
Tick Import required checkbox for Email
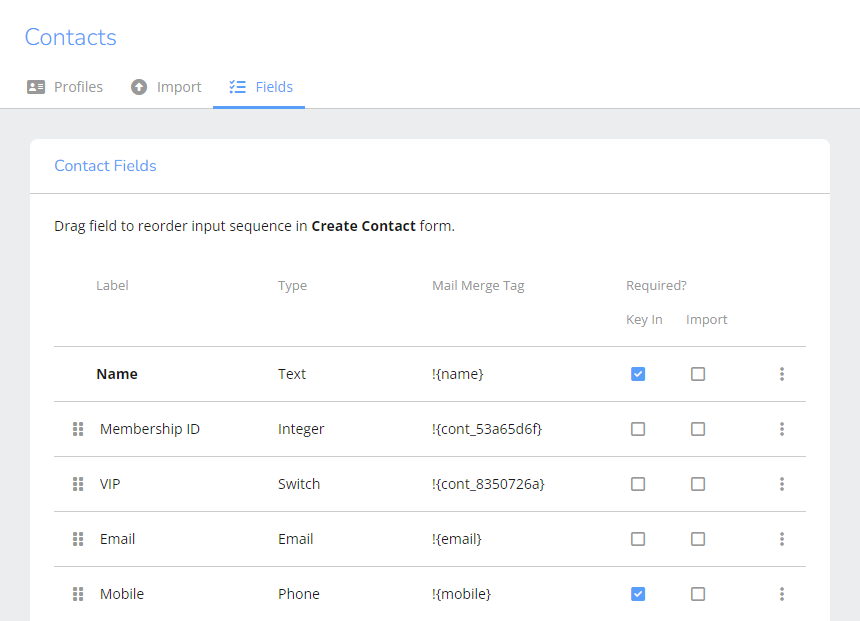698,539
